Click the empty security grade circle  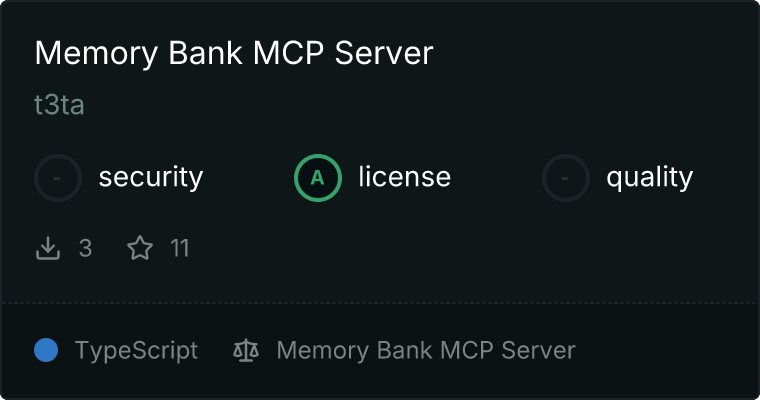58,178
